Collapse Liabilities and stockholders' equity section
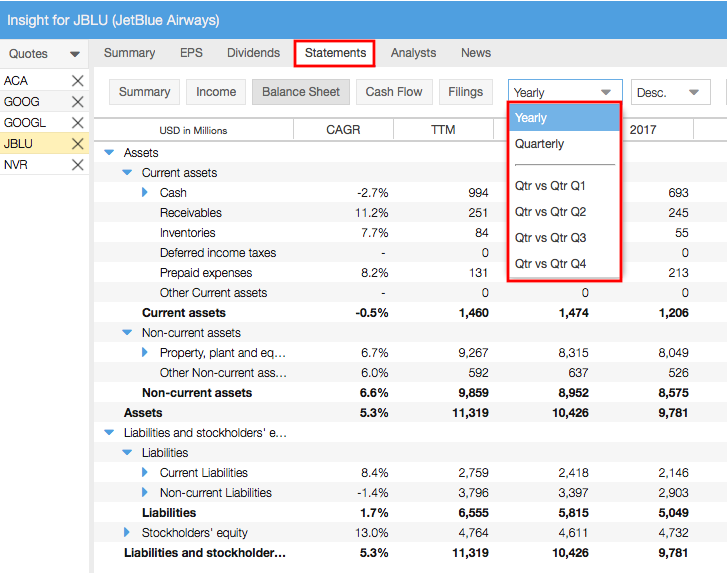The image size is (727, 573). click(109, 433)
